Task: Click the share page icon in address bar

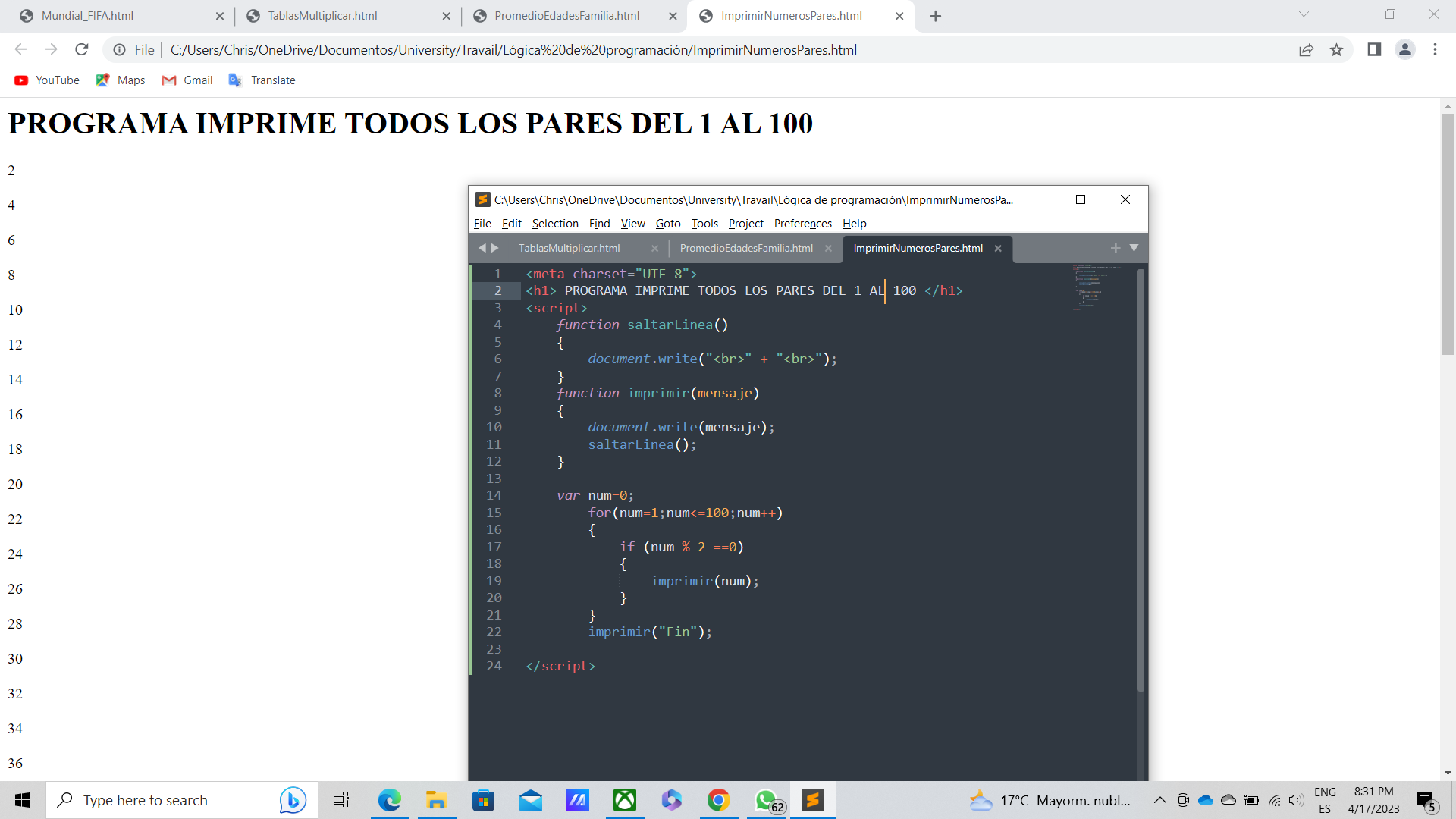Action: click(1306, 50)
